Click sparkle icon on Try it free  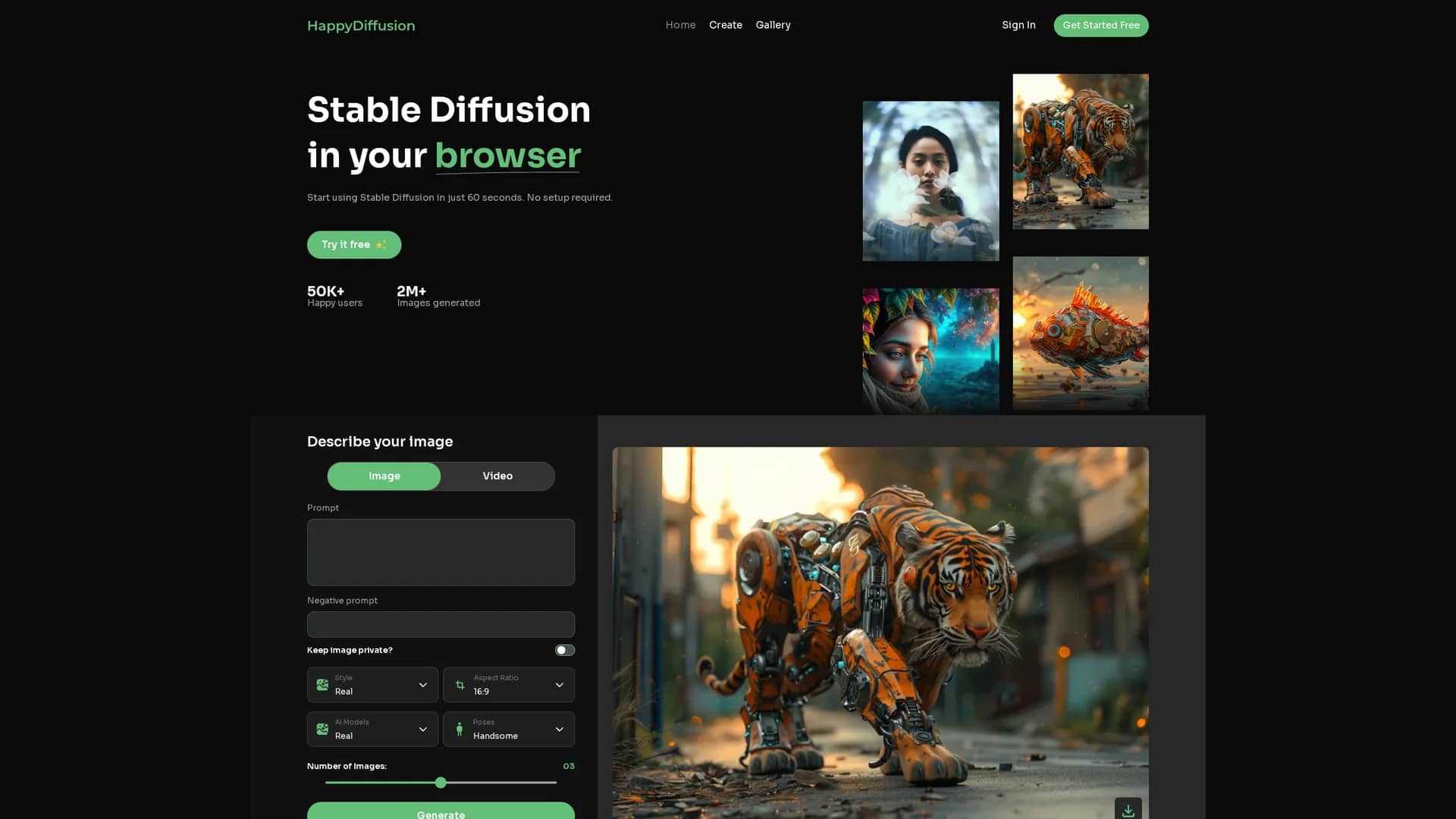(381, 245)
